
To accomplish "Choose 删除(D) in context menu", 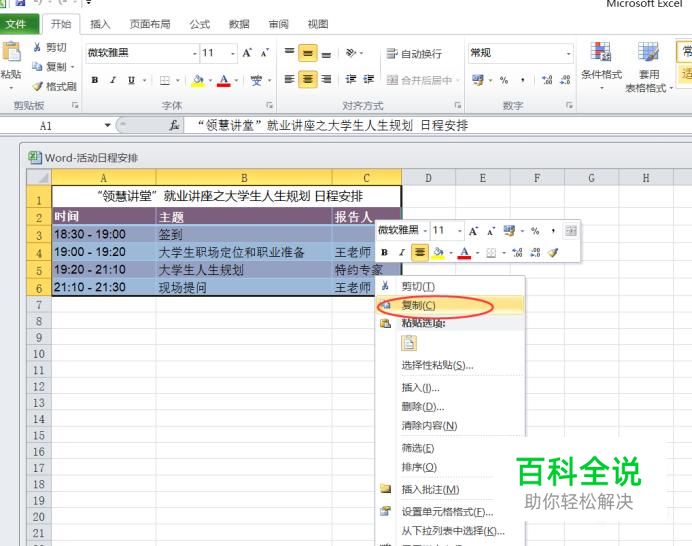I will pos(450,406).
